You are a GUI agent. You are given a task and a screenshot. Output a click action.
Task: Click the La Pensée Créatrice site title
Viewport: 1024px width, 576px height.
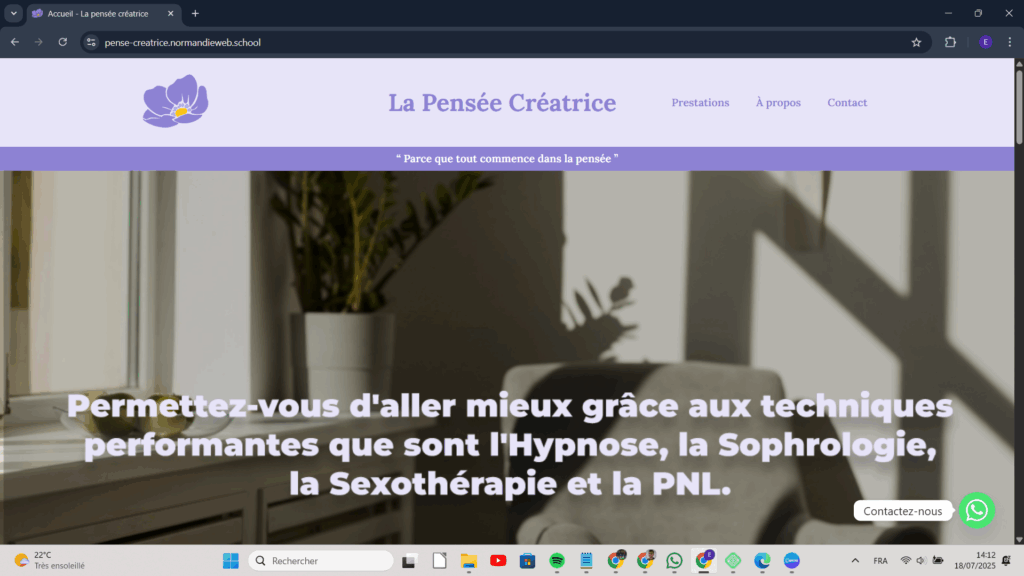tap(502, 103)
